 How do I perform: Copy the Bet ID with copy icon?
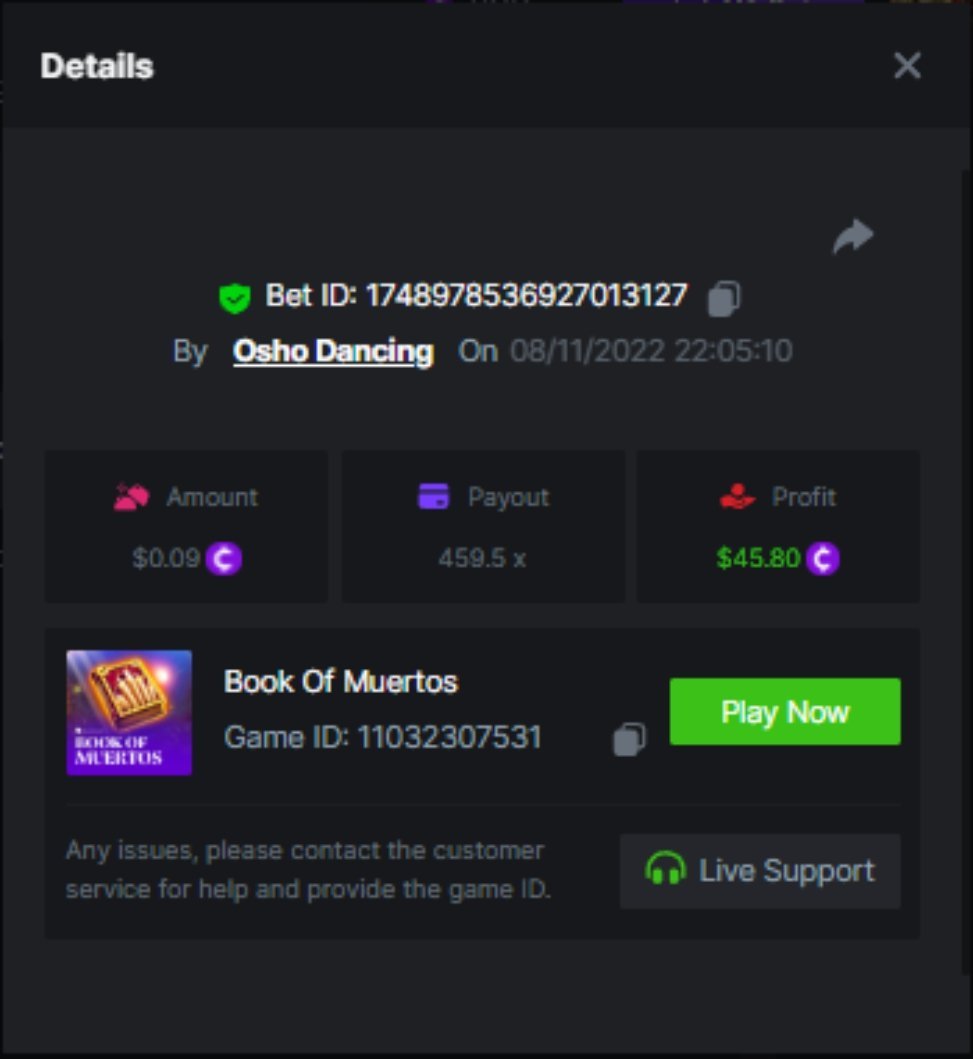(x=724, y=299)
